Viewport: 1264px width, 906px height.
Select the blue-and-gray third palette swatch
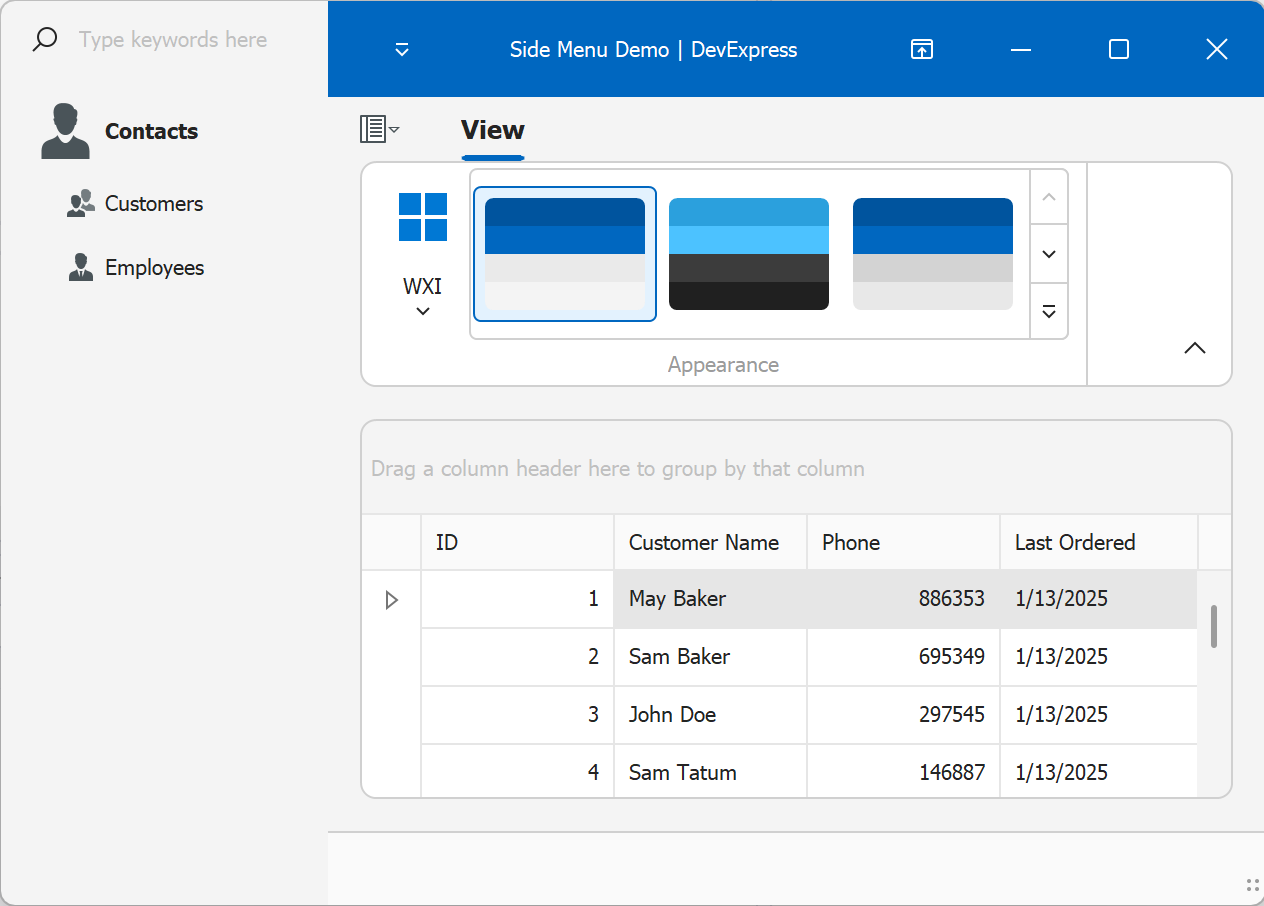click(933, 254)
